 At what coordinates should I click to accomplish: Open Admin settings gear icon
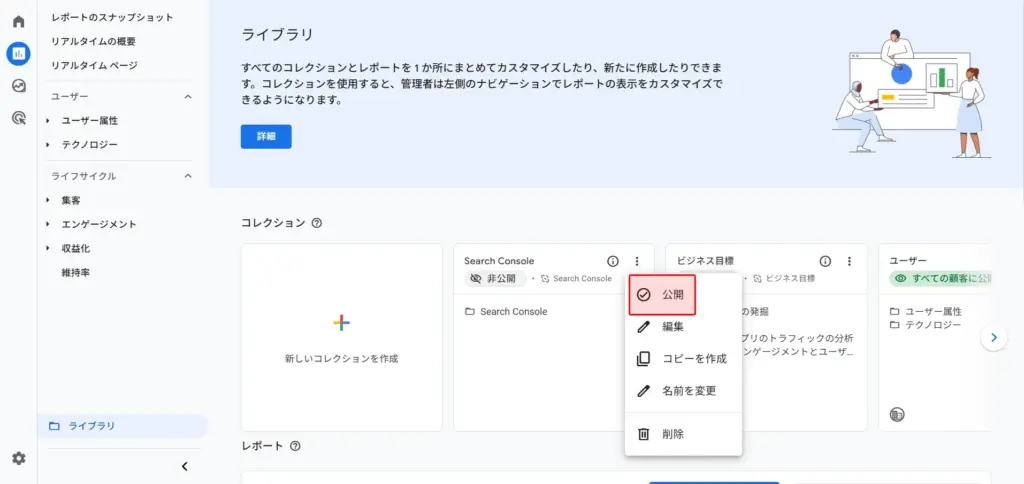(x=18, y=458)
